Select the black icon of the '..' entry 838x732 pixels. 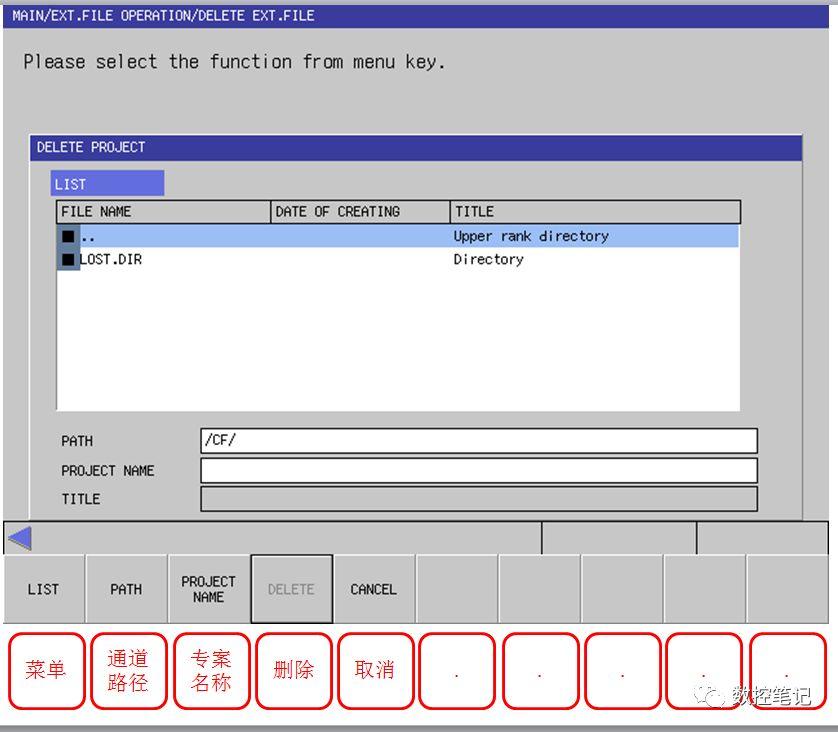click(68, 236)
